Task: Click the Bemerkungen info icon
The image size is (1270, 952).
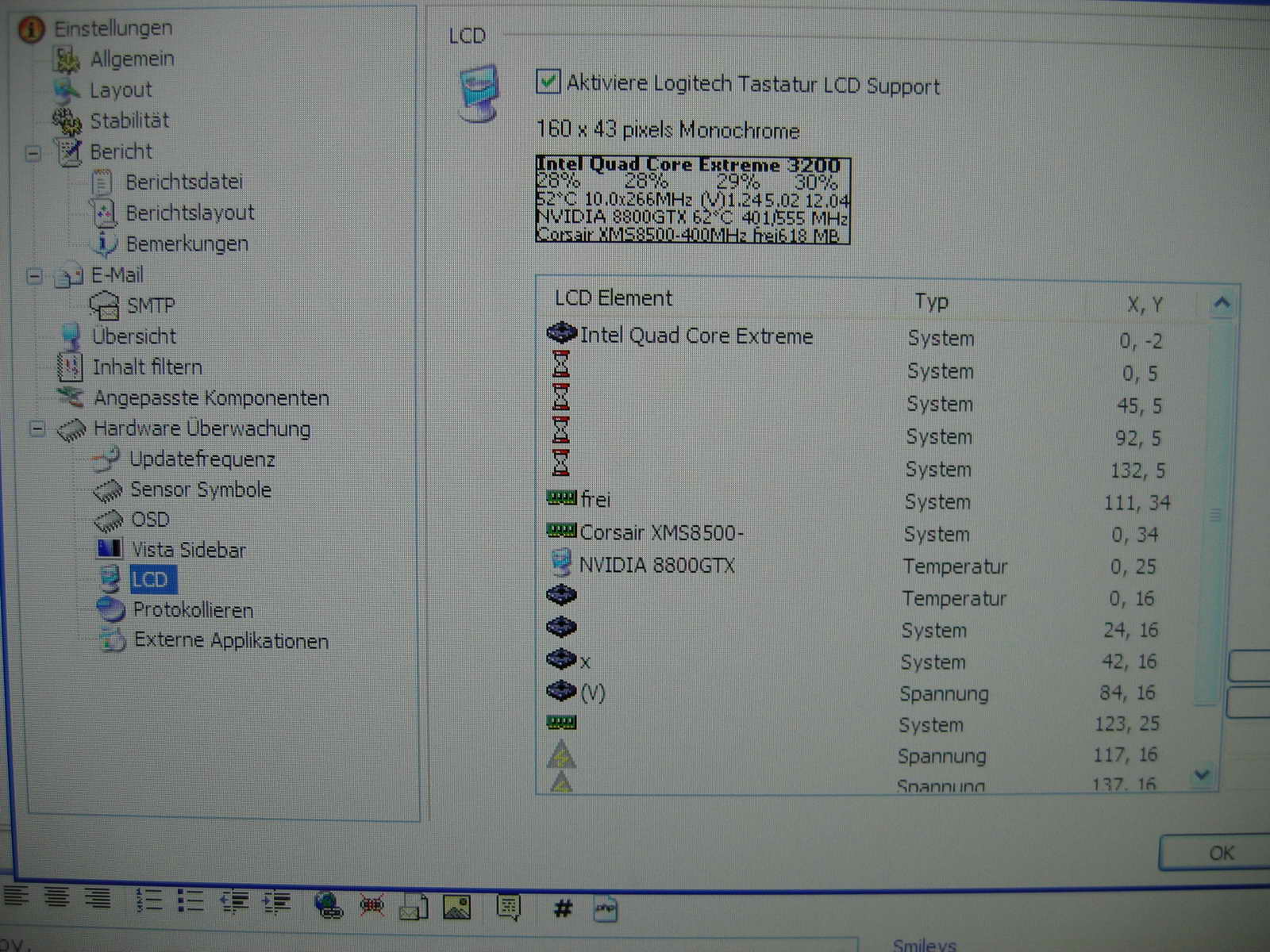Action: coord(105,244)
